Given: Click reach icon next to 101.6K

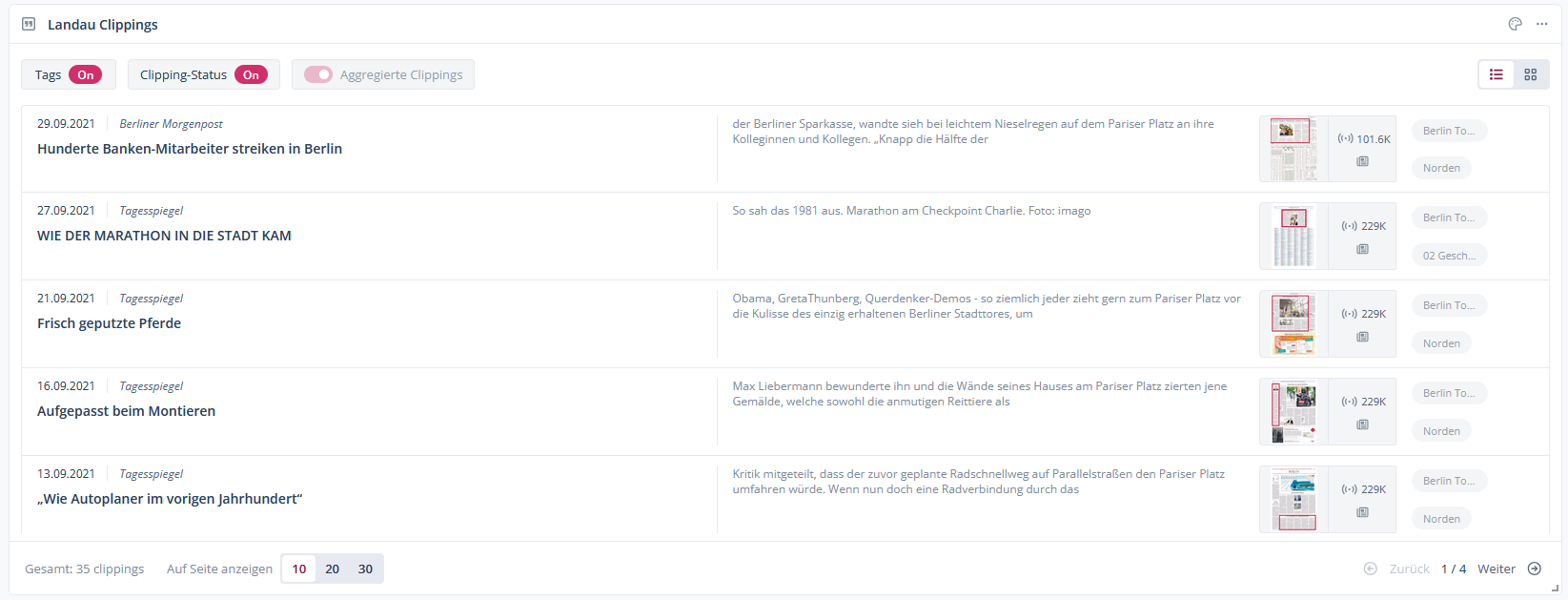Looking at the screenshot, I should 1345,138.
